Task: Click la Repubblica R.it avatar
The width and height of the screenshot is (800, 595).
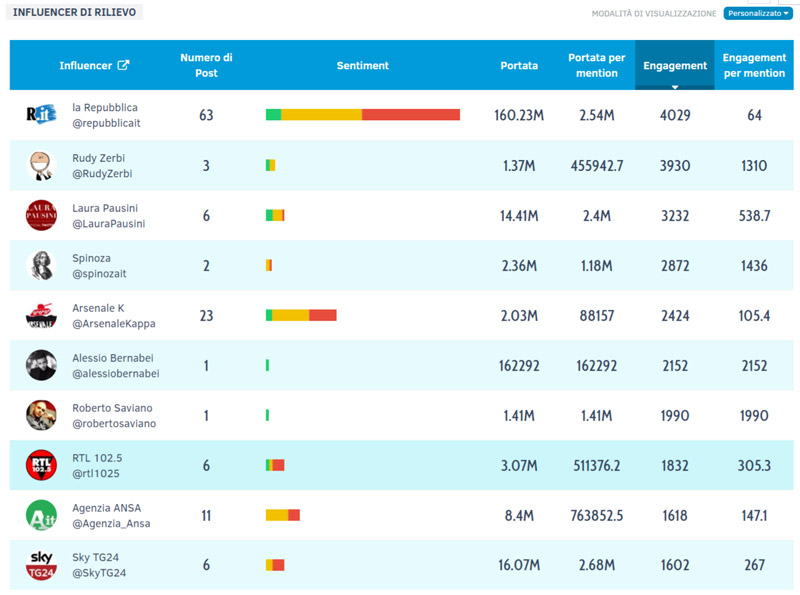Action: (x=41, y=115)
